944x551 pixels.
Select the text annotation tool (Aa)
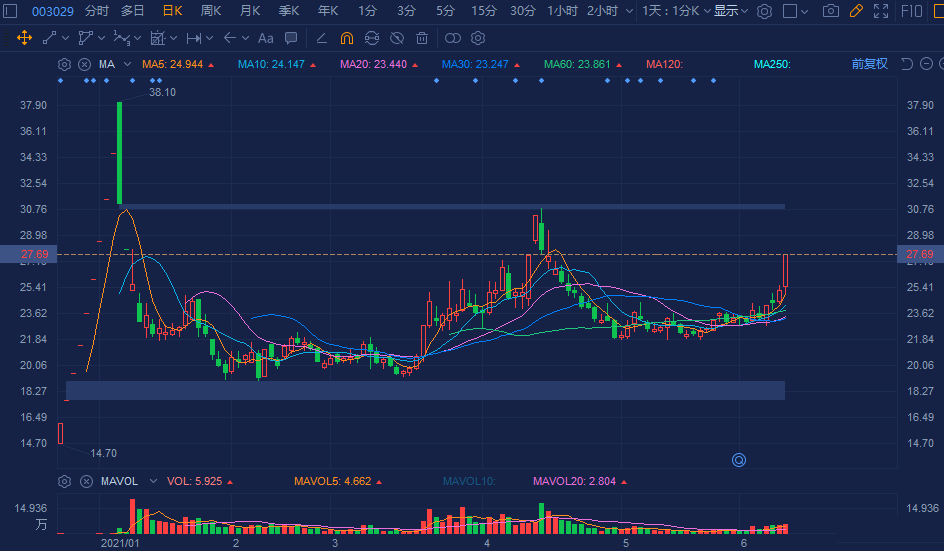tap(265, 38)
